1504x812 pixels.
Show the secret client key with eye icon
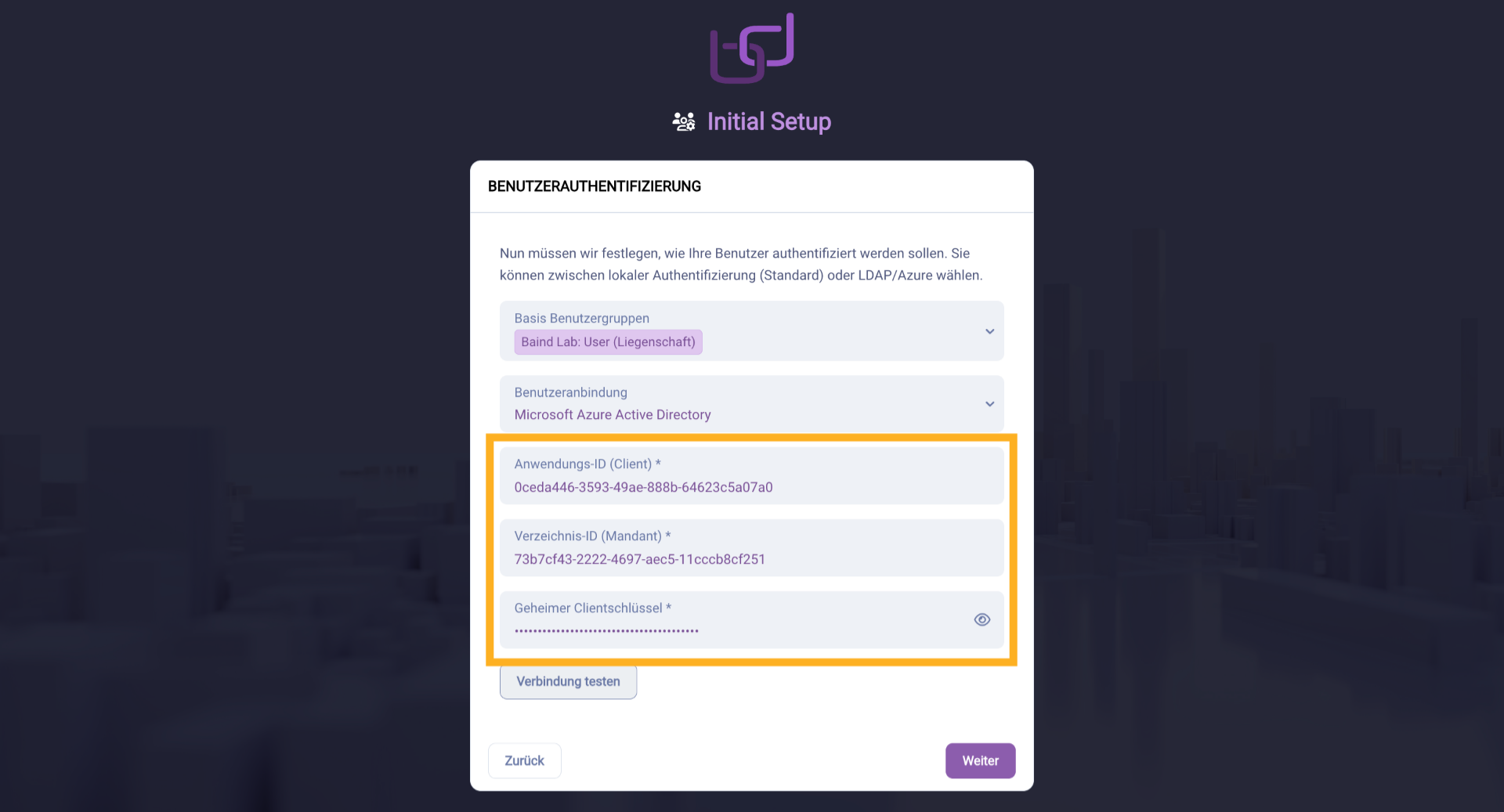pyautogui.click(x=982, y=619)
